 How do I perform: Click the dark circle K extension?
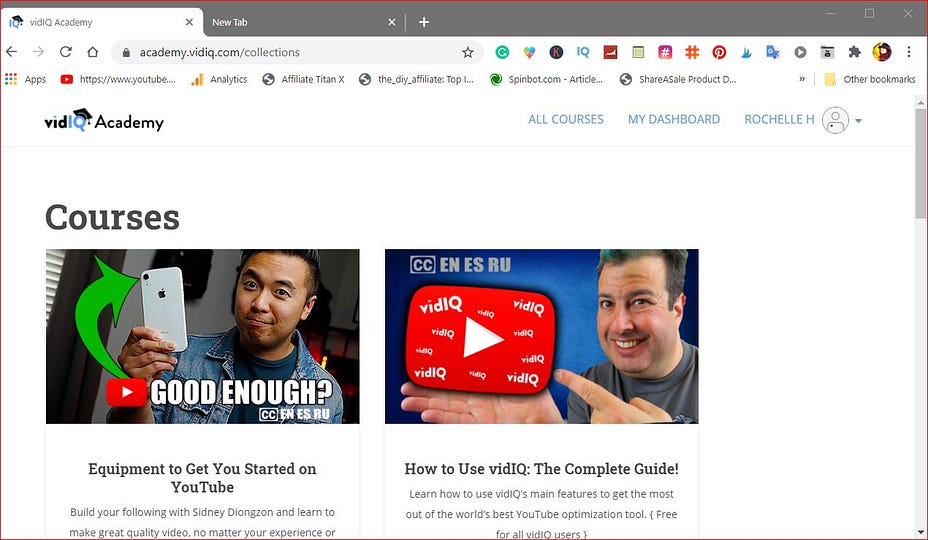click(x=556, y=52)
